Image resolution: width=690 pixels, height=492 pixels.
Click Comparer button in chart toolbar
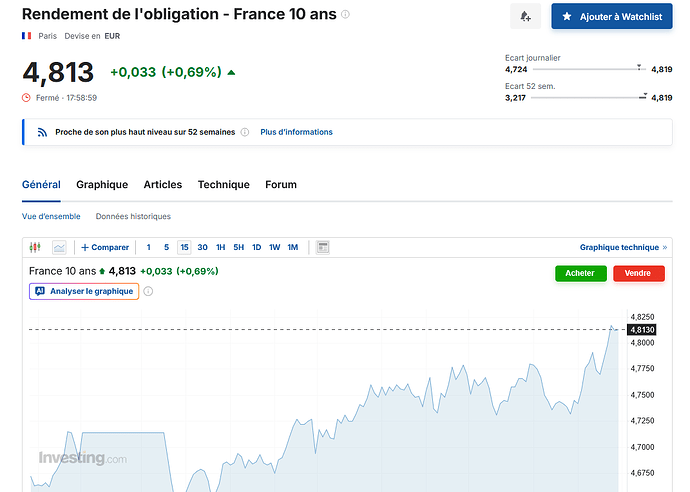tap(105, 247)
